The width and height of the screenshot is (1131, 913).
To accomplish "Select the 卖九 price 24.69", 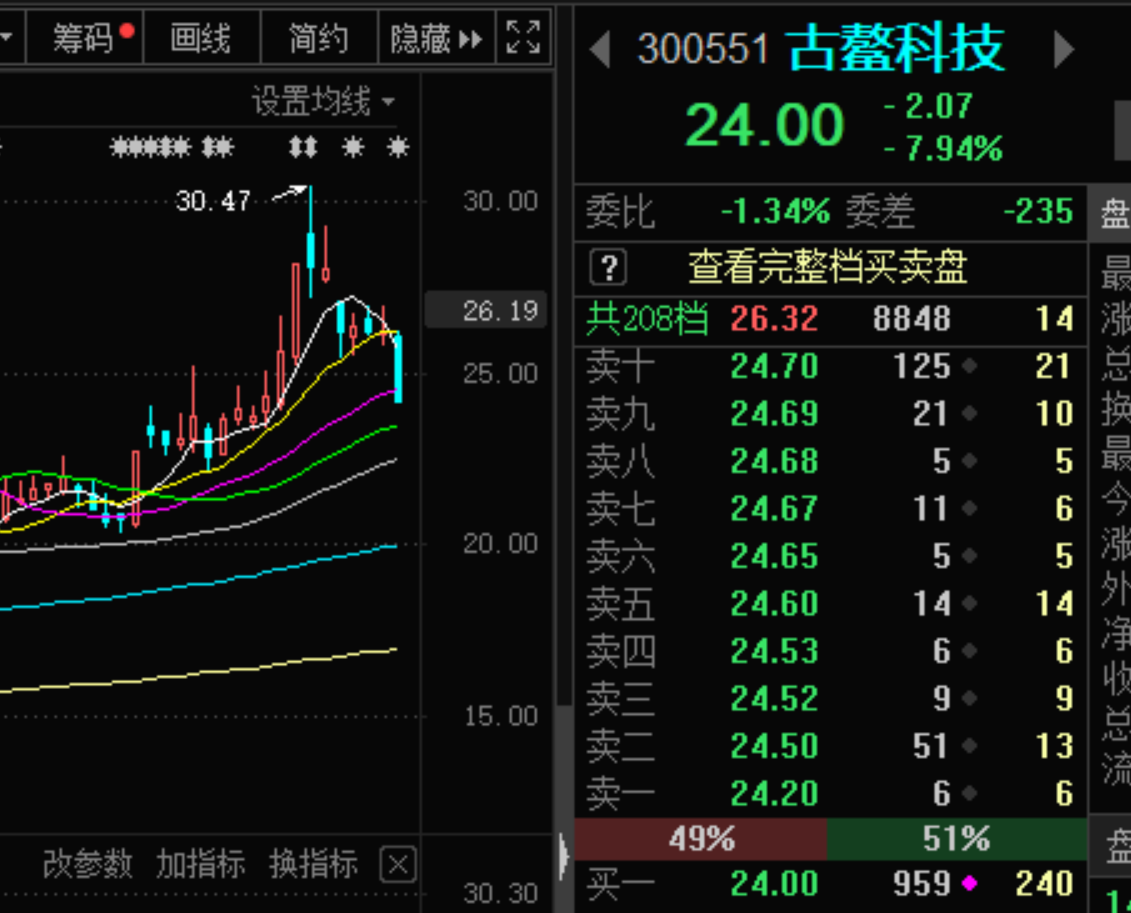I will [x=774, y=413].
